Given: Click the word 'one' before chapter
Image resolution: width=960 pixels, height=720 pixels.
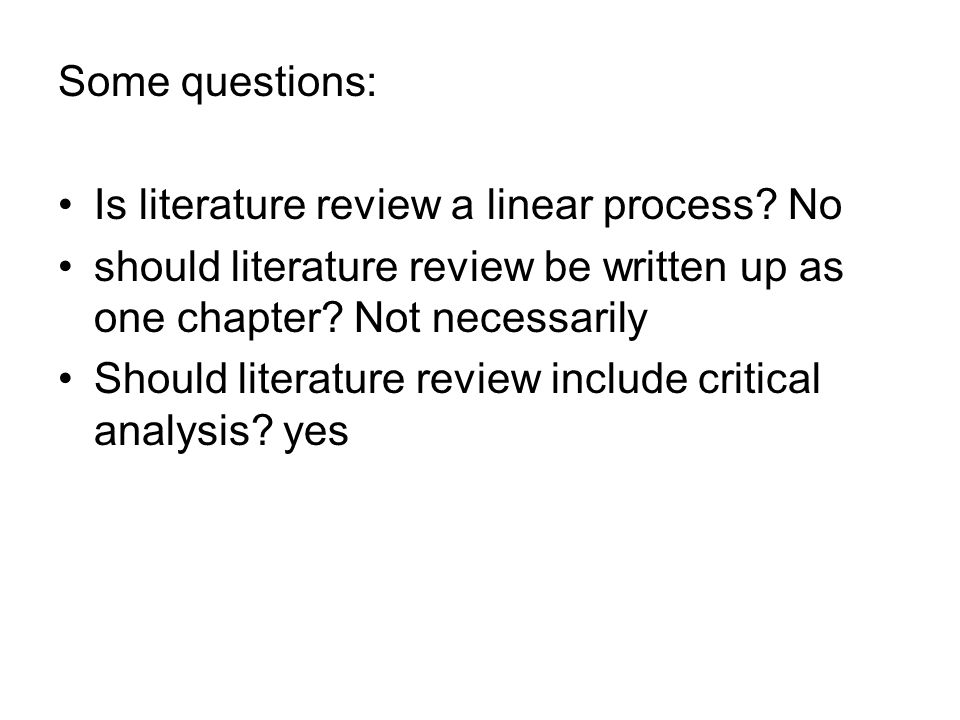Looking at the screenshot, I should (x=129, y=320).
